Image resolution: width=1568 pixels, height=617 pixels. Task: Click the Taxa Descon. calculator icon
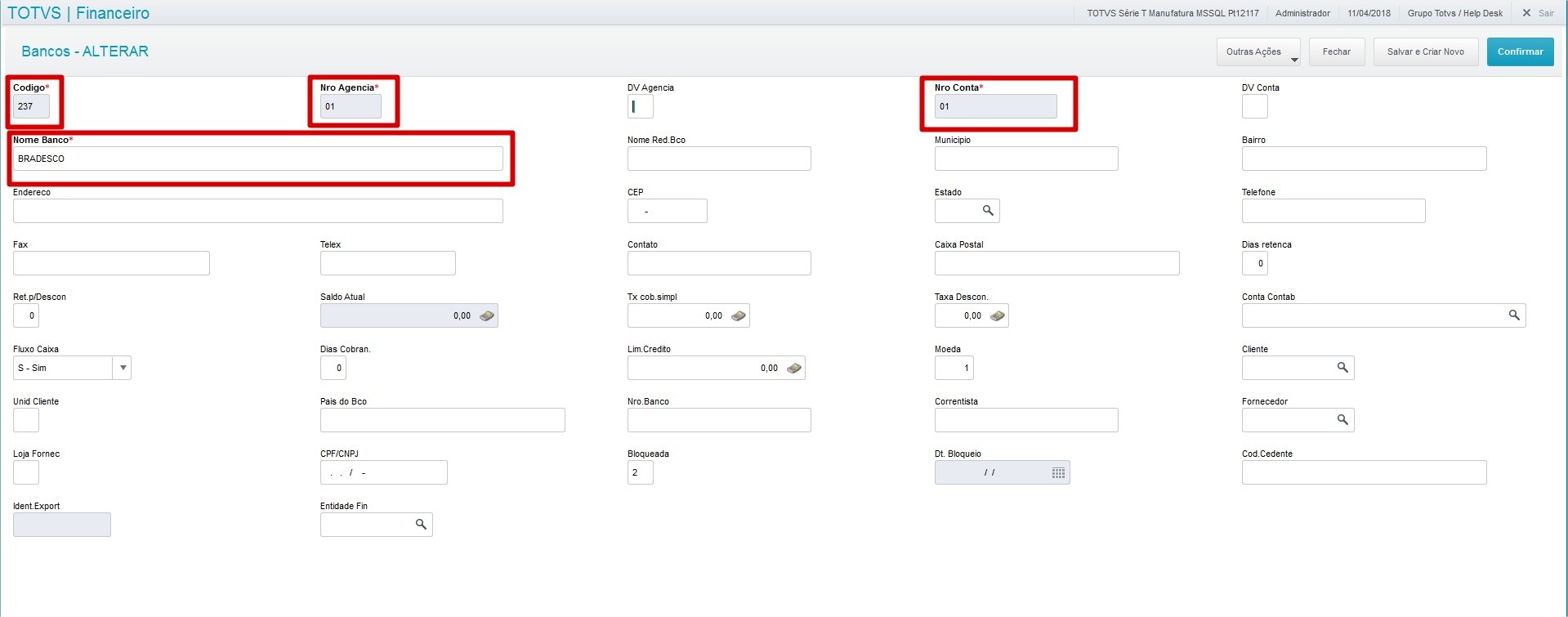tap(997, 315)
